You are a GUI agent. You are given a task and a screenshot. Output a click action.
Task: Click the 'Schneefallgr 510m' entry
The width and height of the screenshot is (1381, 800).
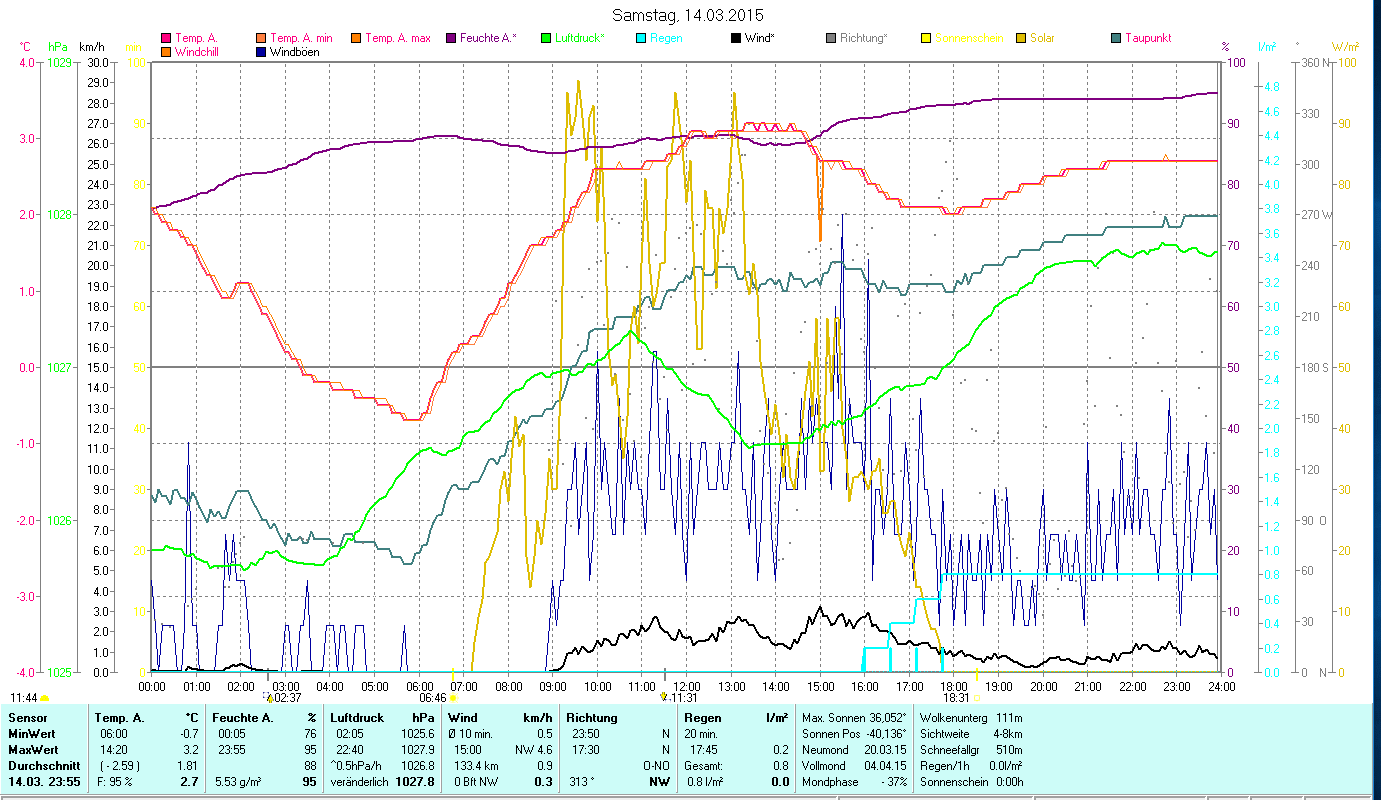pos(970,749)
